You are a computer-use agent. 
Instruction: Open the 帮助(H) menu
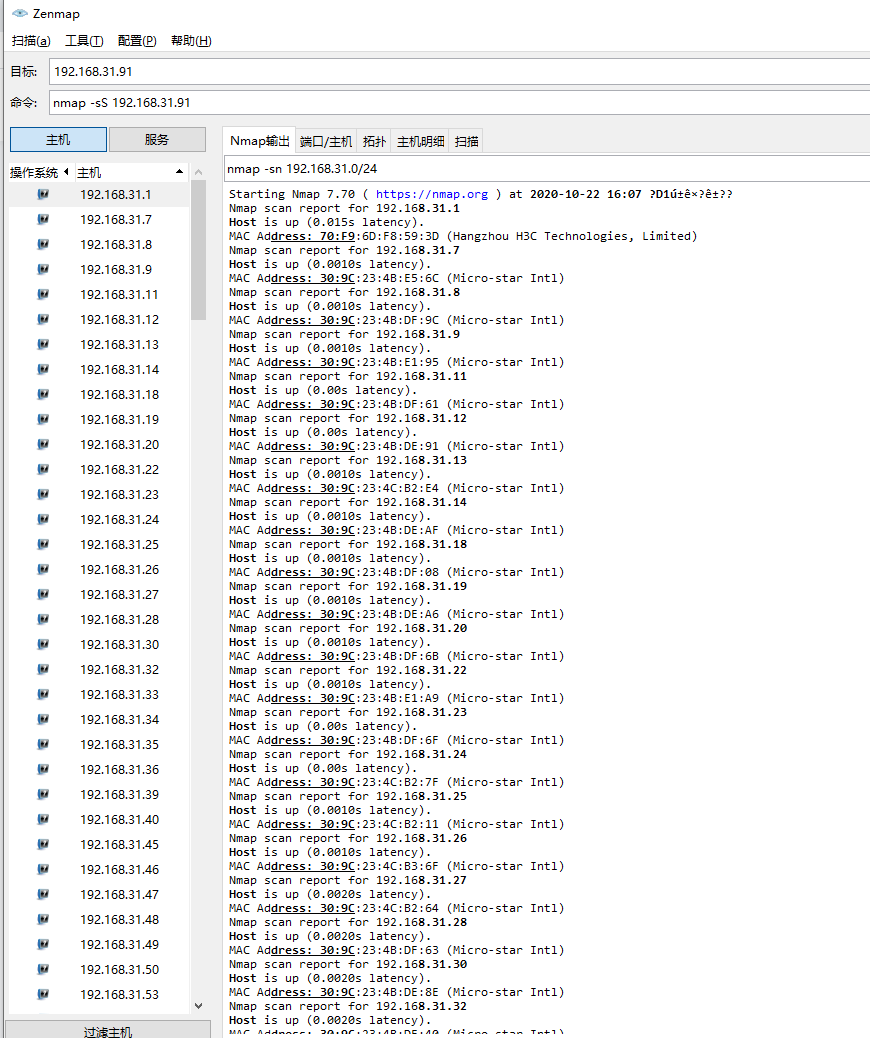(x=191, y=40)
